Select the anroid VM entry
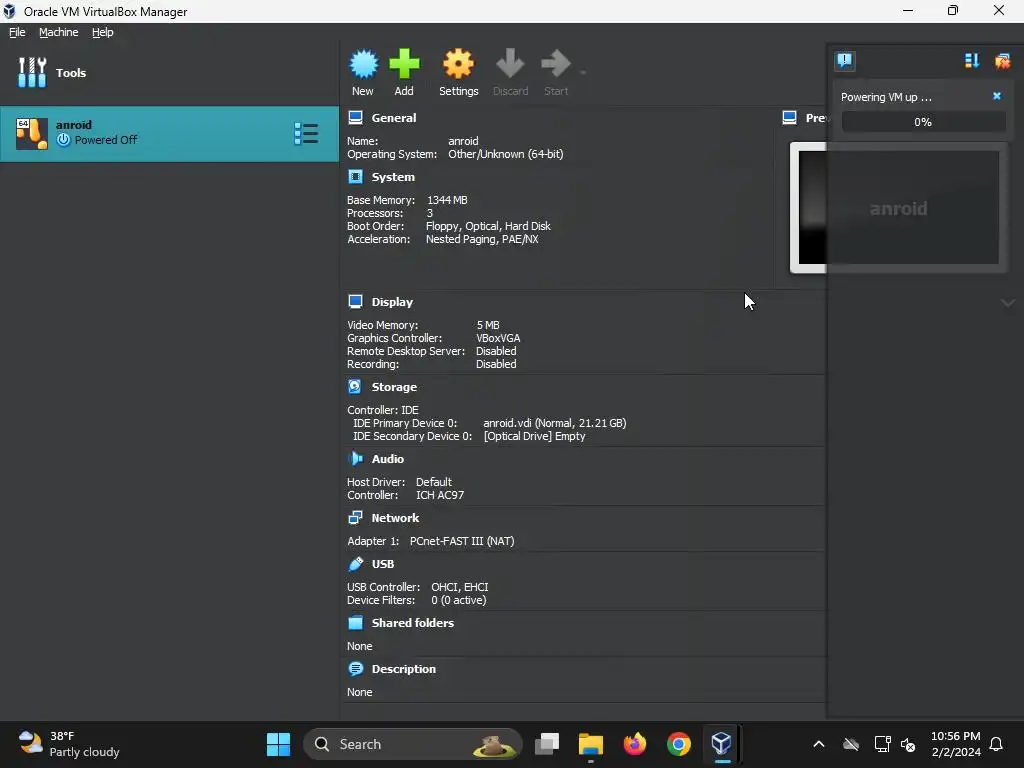1024x768 pixels. tap(169, 133)
